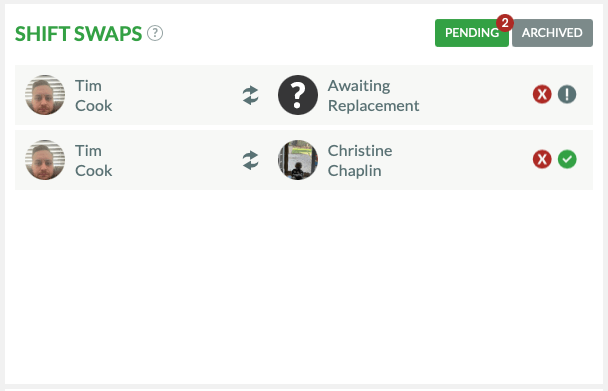
Task: Open the Shift Swaps help question mark
Action: point(155,33)
